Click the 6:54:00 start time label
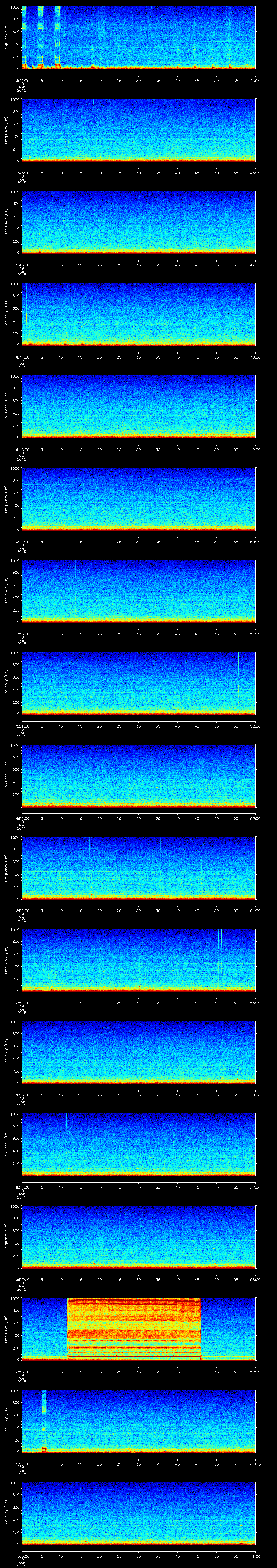The width and height of the screenshot is (277, 1568). [22, 1003]
